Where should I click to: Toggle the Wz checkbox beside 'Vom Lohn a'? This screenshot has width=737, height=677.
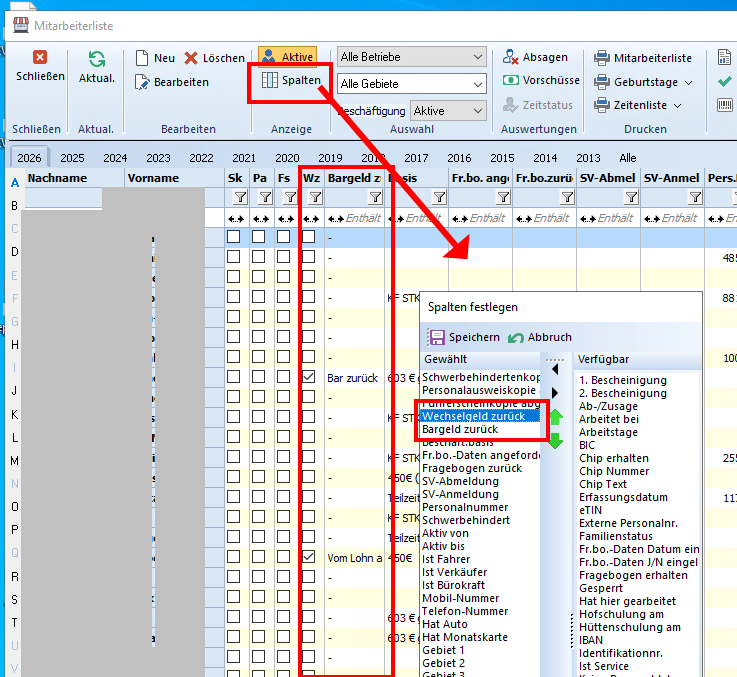[x=309, y=557]
